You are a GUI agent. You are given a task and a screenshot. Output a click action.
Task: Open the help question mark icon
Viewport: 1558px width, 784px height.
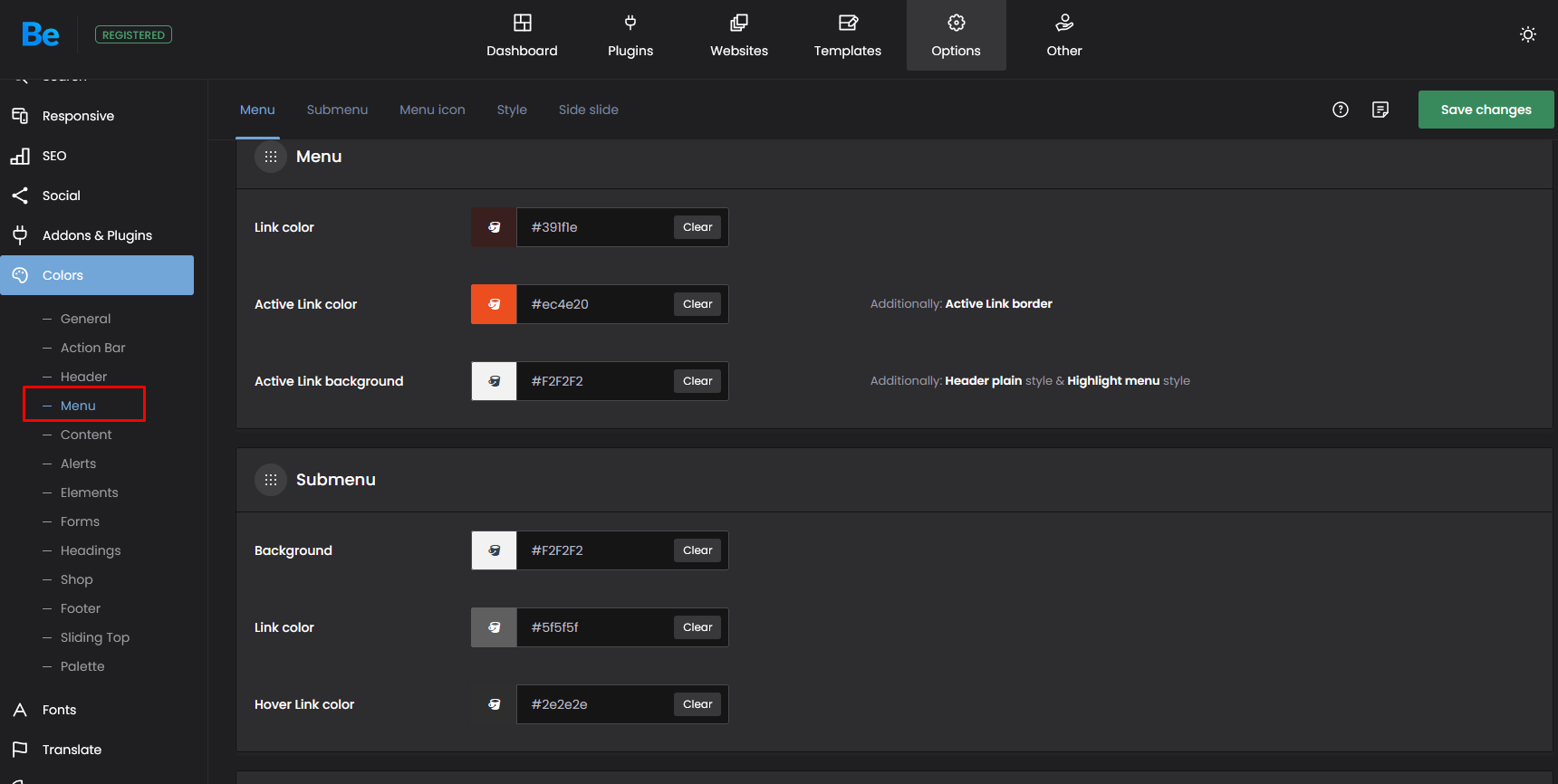(x=1341, y=110)
